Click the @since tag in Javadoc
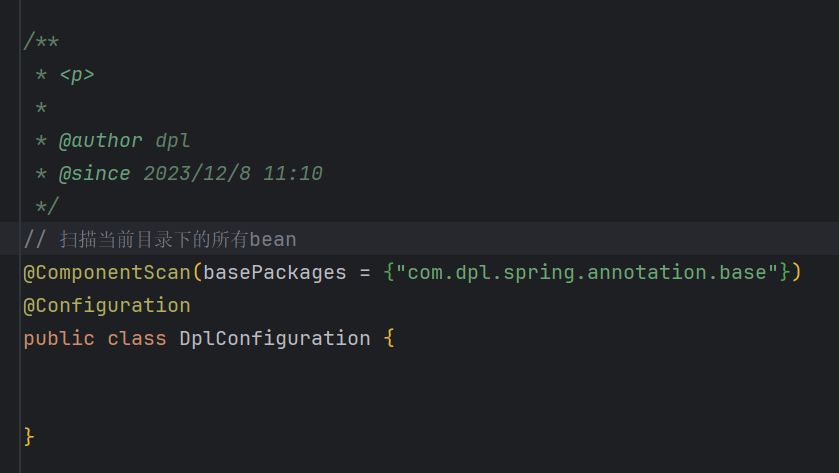839x473 pixels. [x=95, y=174]
